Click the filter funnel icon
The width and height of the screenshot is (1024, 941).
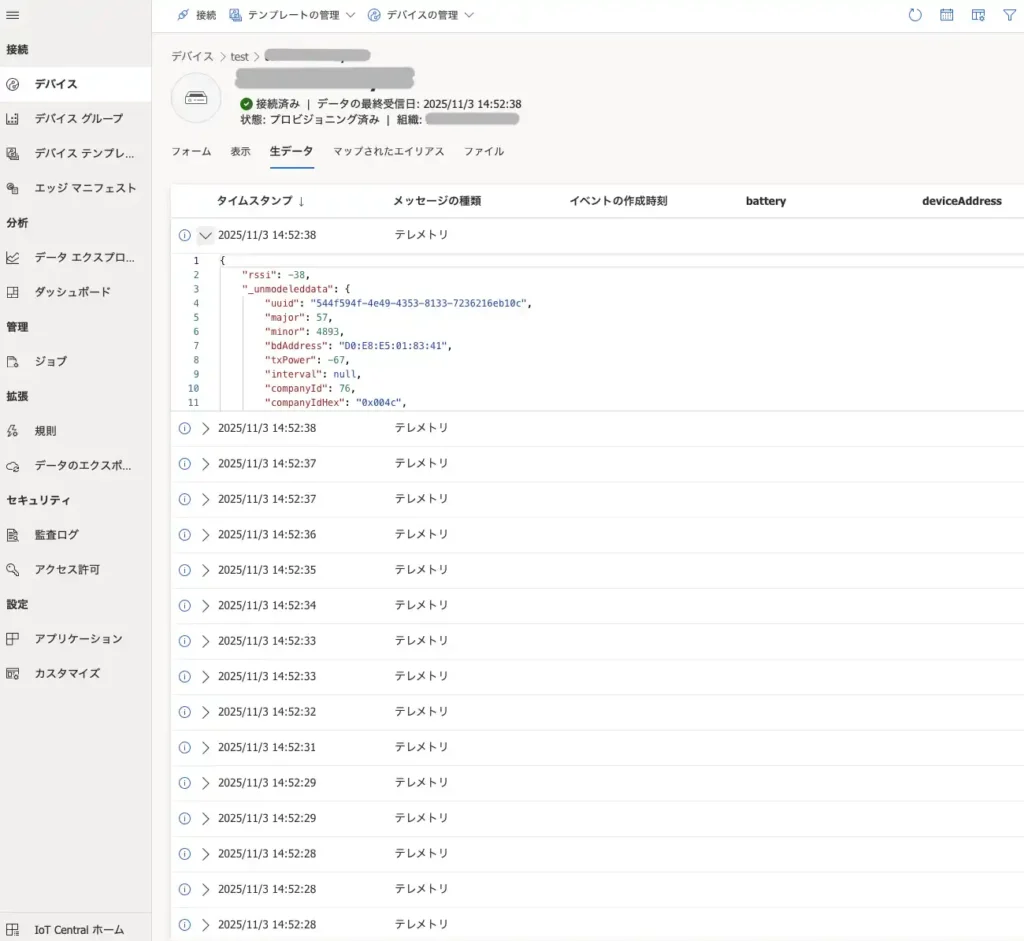click(x=1009, y=15)
